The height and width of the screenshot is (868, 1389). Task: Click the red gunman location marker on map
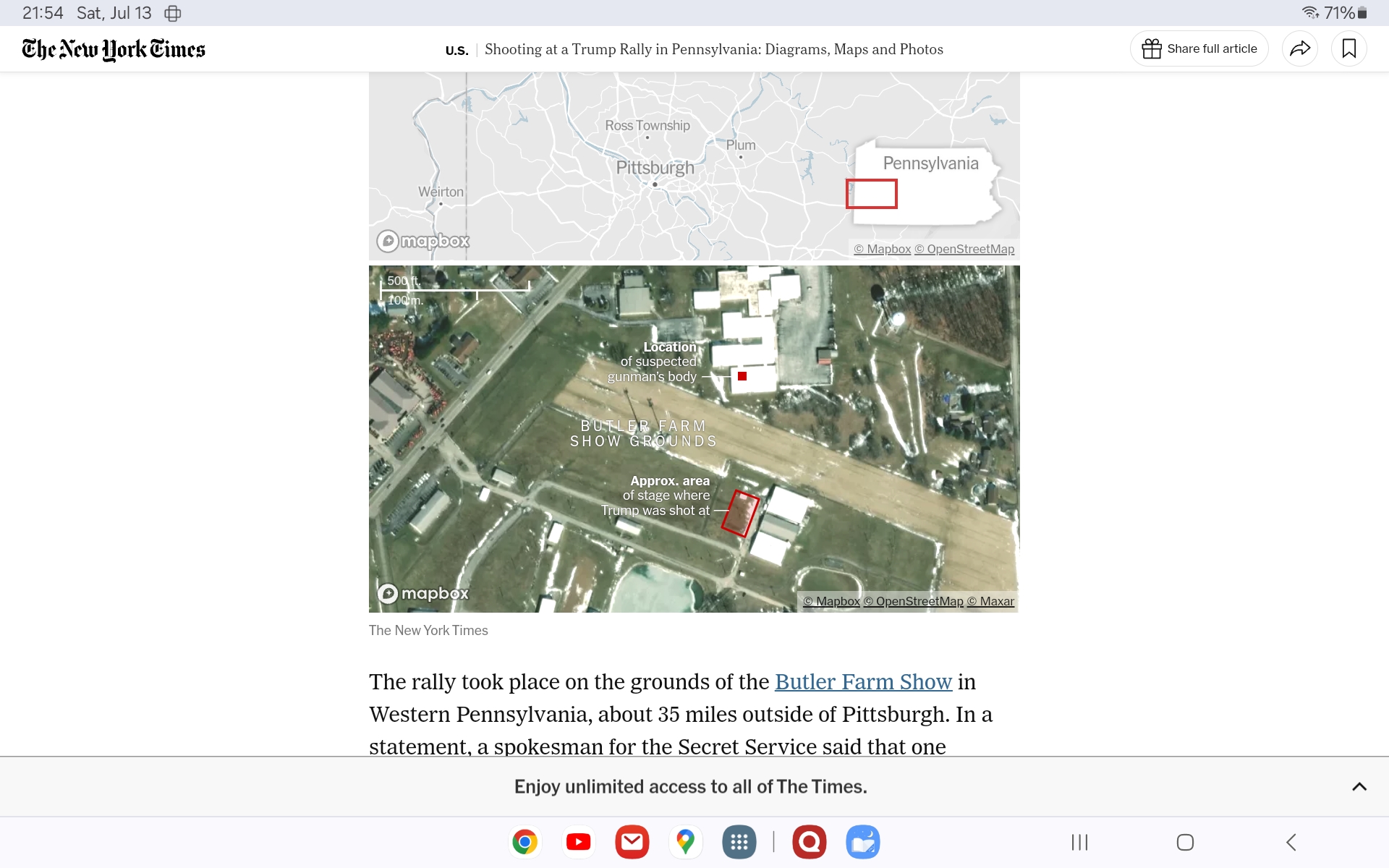(742, 376)
